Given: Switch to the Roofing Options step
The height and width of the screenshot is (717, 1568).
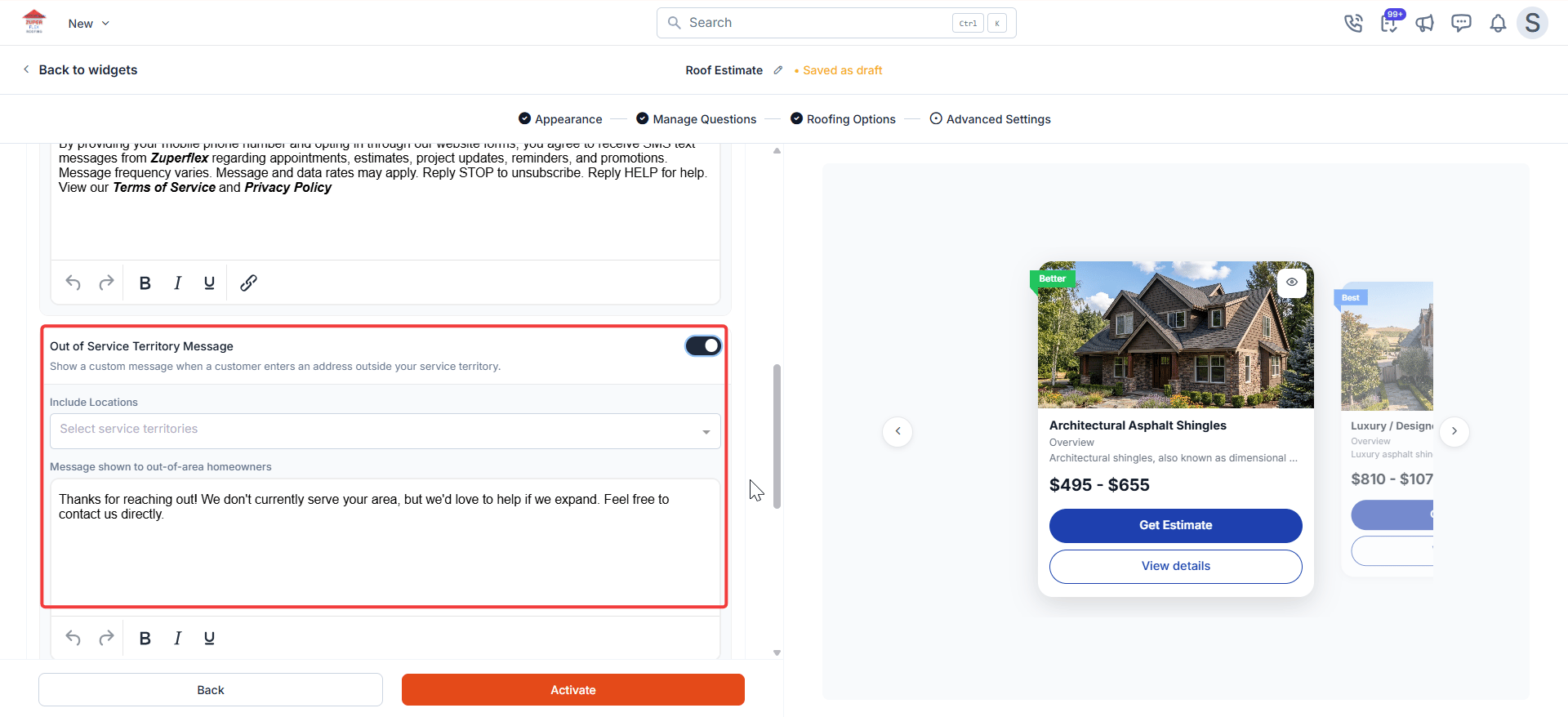Looking at the screenshot, I should [843, 119].
